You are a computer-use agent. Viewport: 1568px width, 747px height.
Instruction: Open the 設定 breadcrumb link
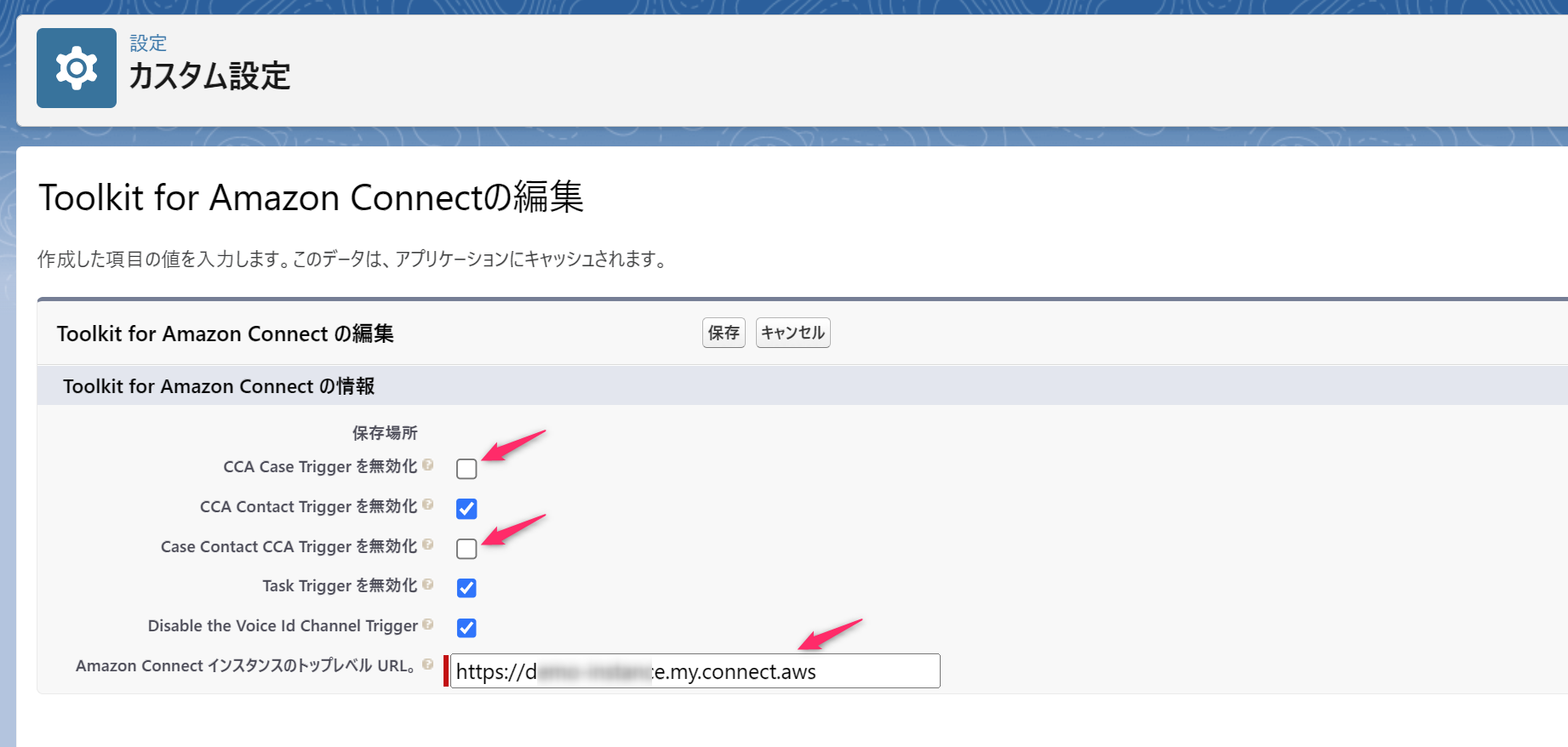point(148,43)
